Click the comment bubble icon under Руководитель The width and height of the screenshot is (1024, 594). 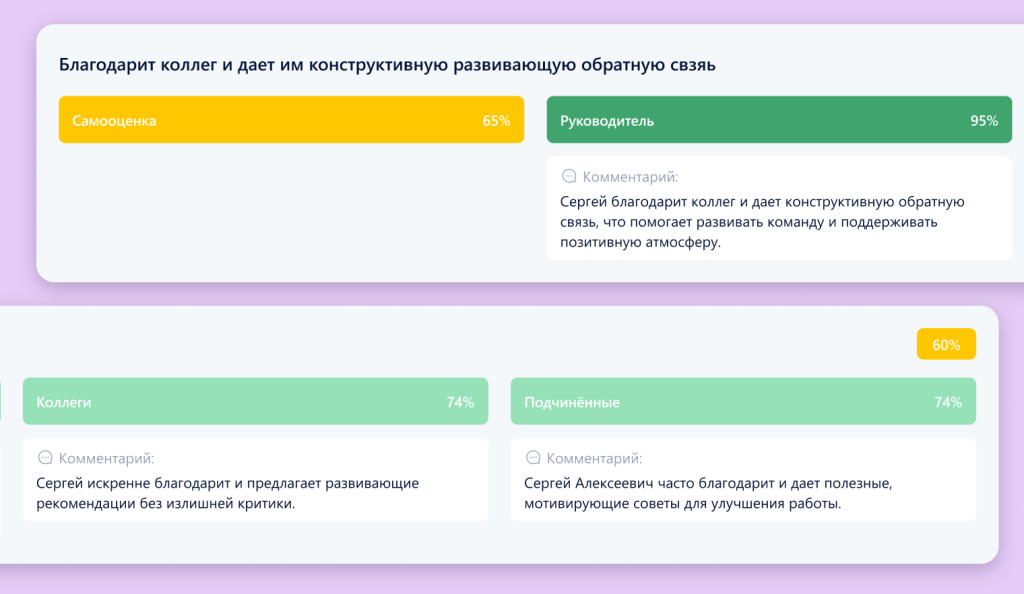coord(569,176)
